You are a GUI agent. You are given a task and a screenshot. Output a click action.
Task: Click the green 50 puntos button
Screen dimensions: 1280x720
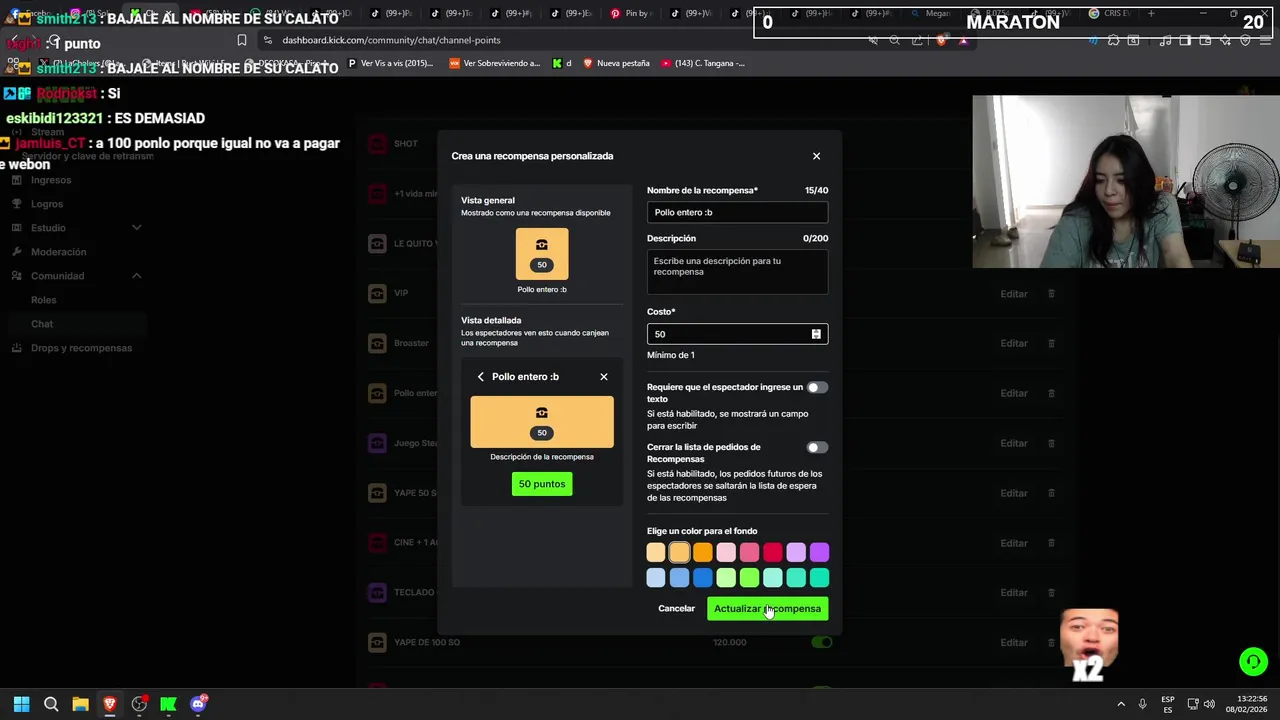click(542, 484)
